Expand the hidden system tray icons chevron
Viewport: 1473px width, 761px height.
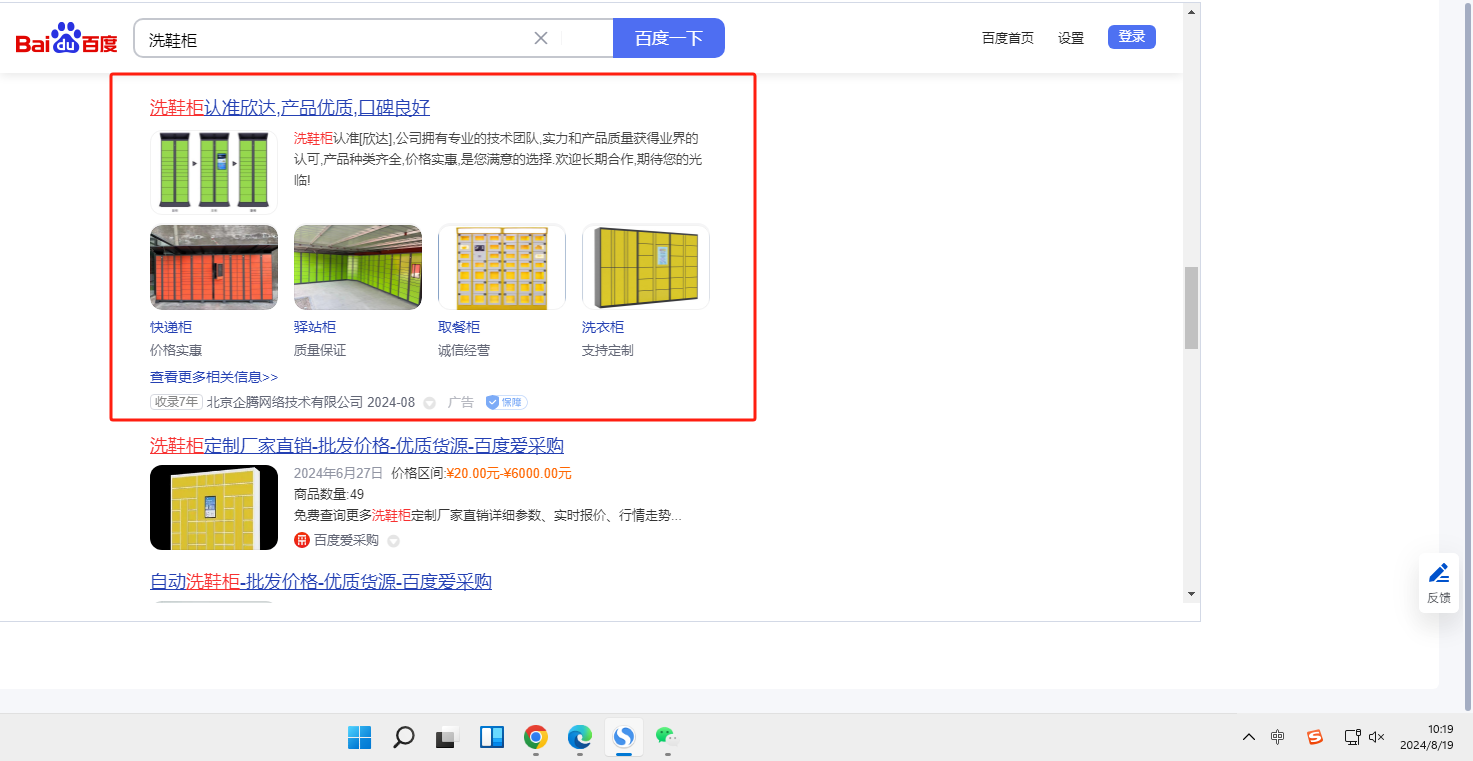click(1248, 737)
